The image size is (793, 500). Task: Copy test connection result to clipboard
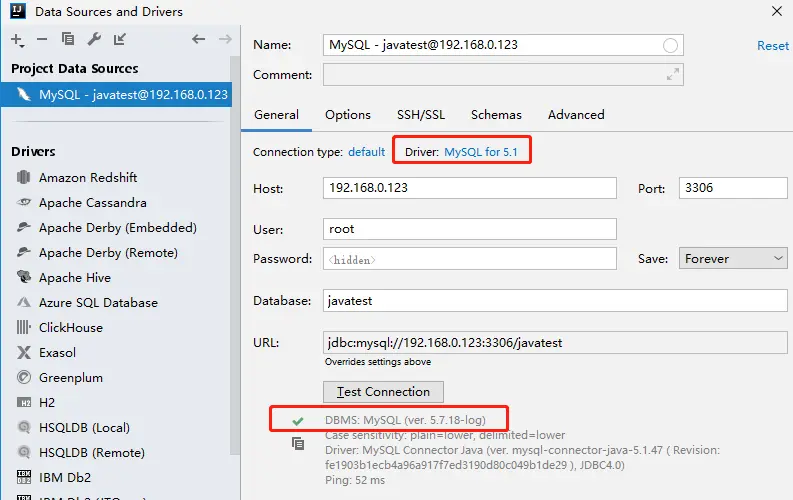(298, 444)
